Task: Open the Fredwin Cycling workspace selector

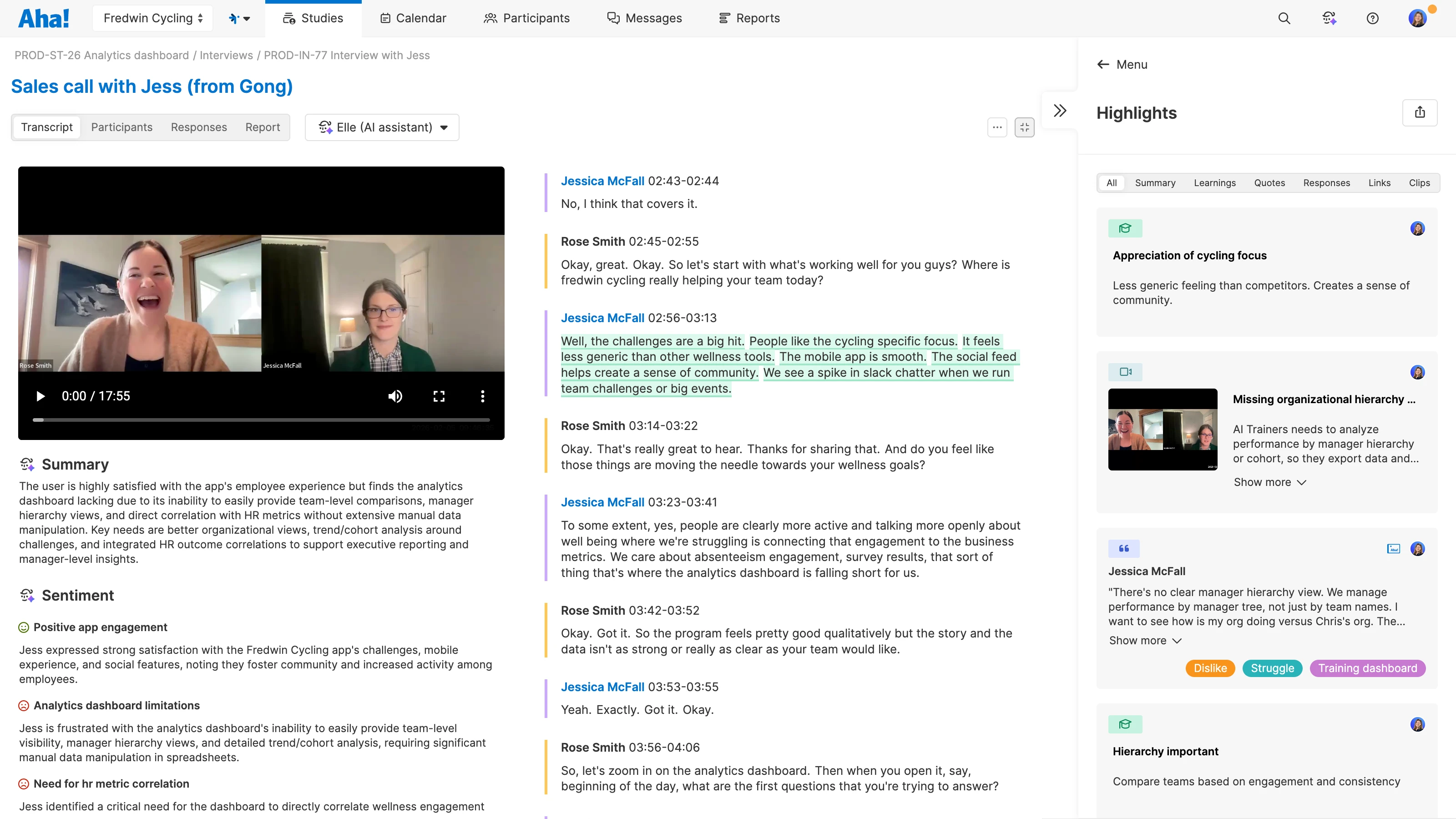Action: (x=152, y=18)
